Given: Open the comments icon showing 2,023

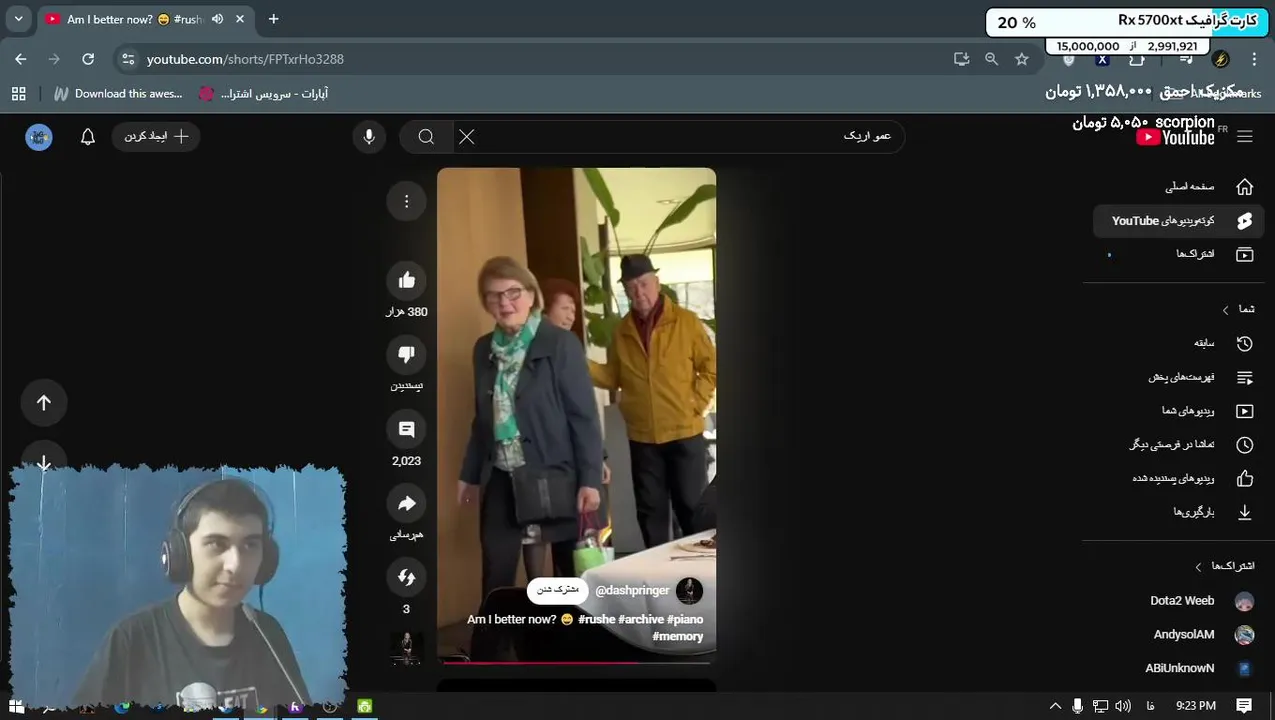Looking at the screenshot, I should (406, 429).
